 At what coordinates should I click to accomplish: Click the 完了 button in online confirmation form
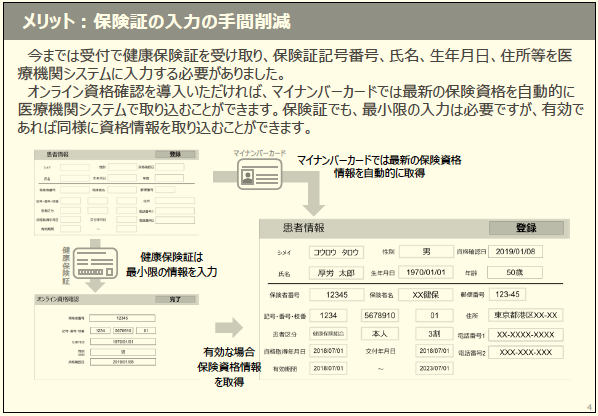(175, 299)
